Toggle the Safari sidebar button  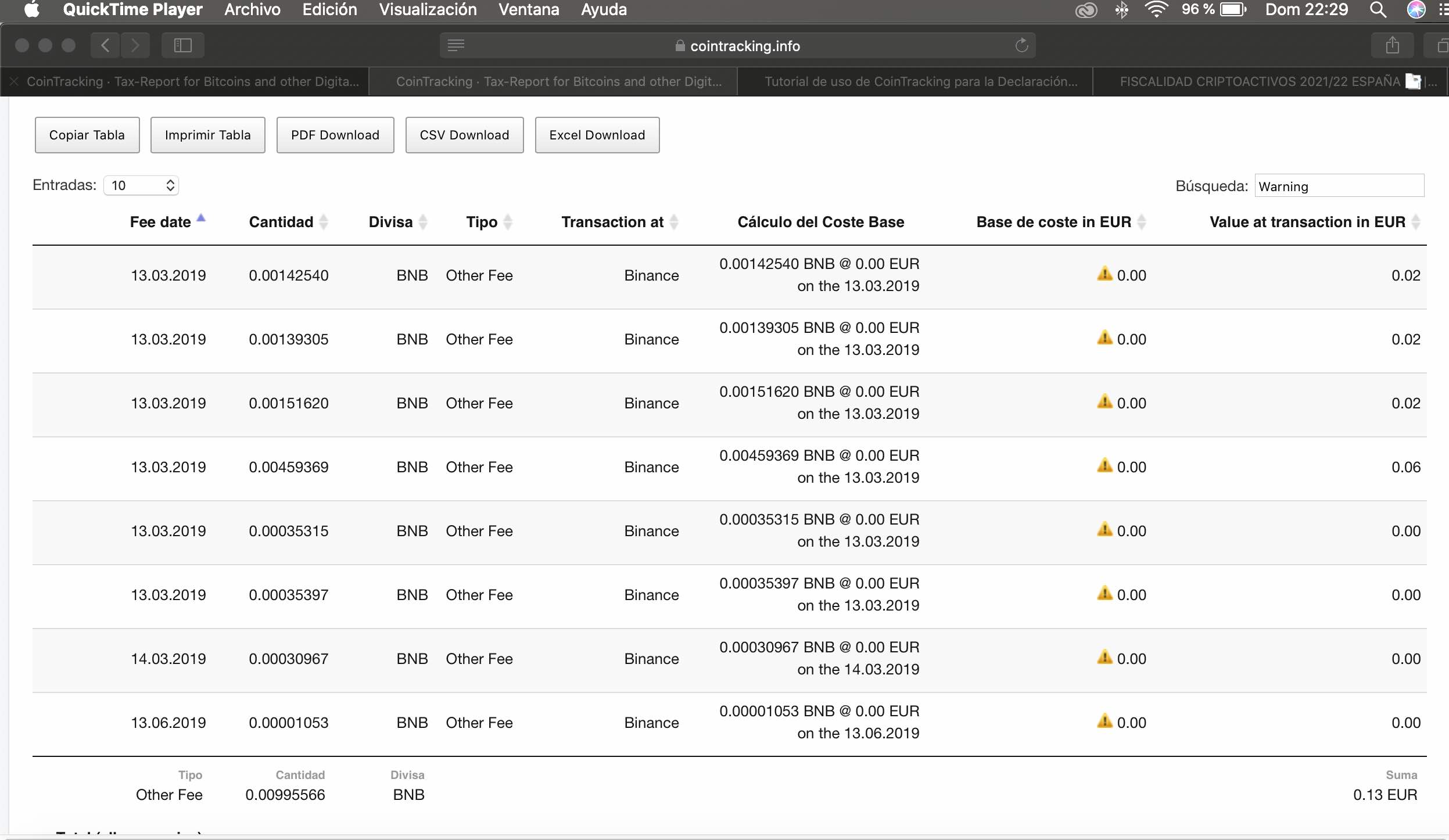coord(182,45)
